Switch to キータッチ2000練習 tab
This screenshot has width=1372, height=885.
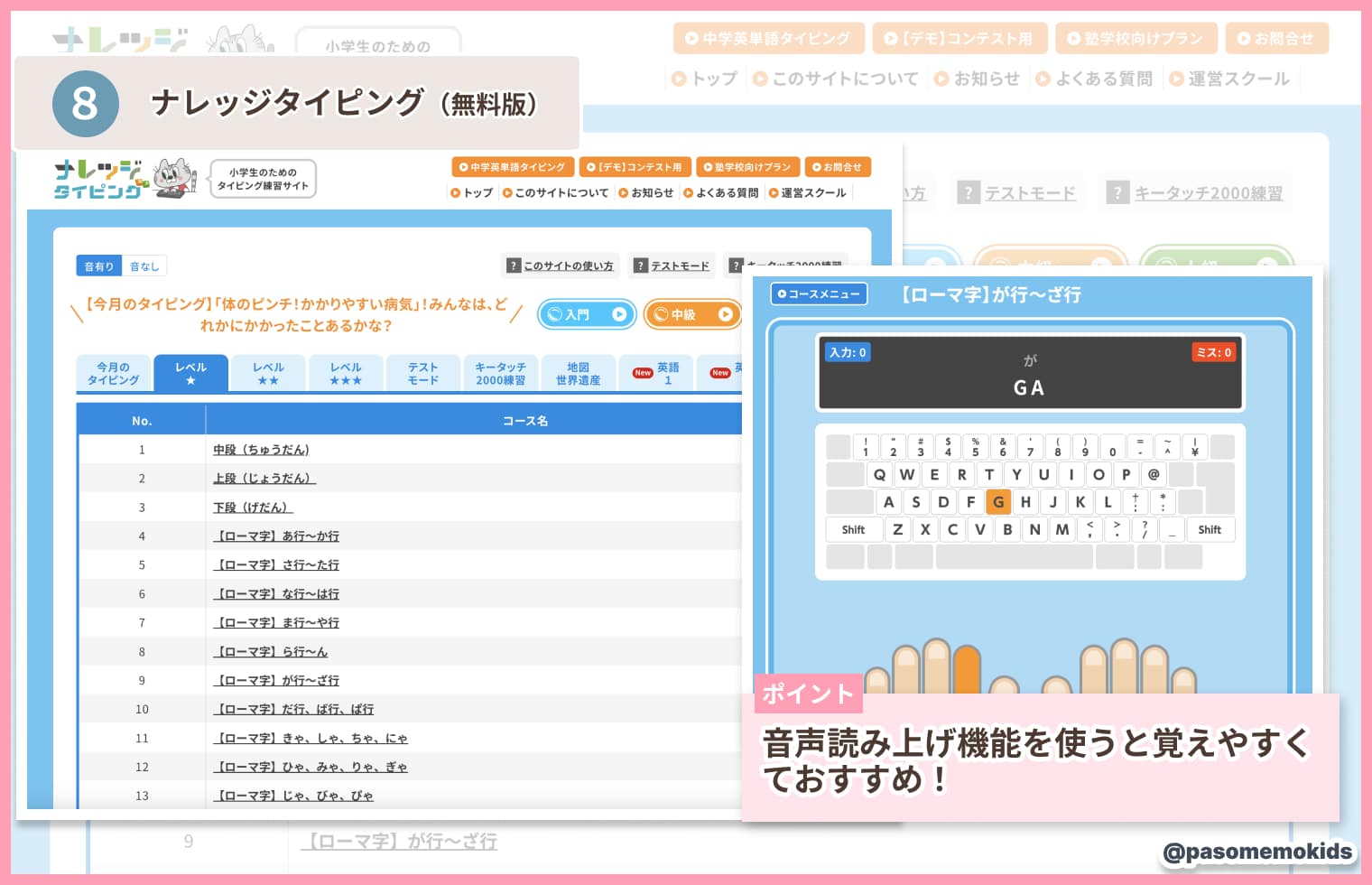[x=501, y=373]
